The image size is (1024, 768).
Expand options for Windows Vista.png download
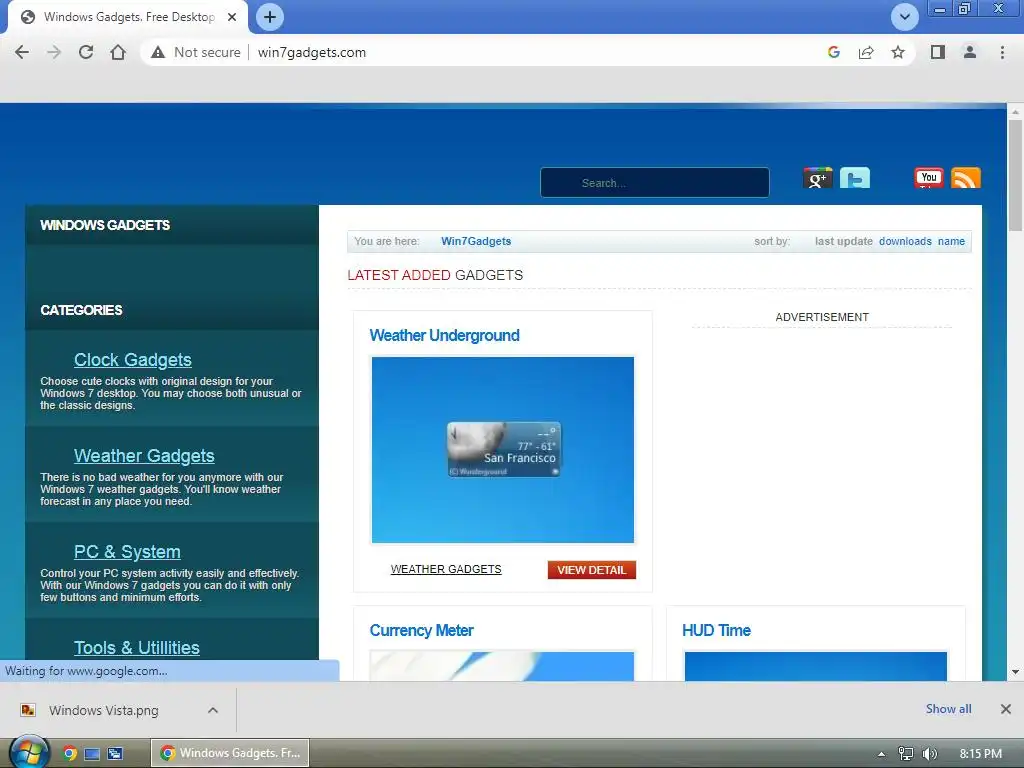pyautogui.click(x=213, y=710)
